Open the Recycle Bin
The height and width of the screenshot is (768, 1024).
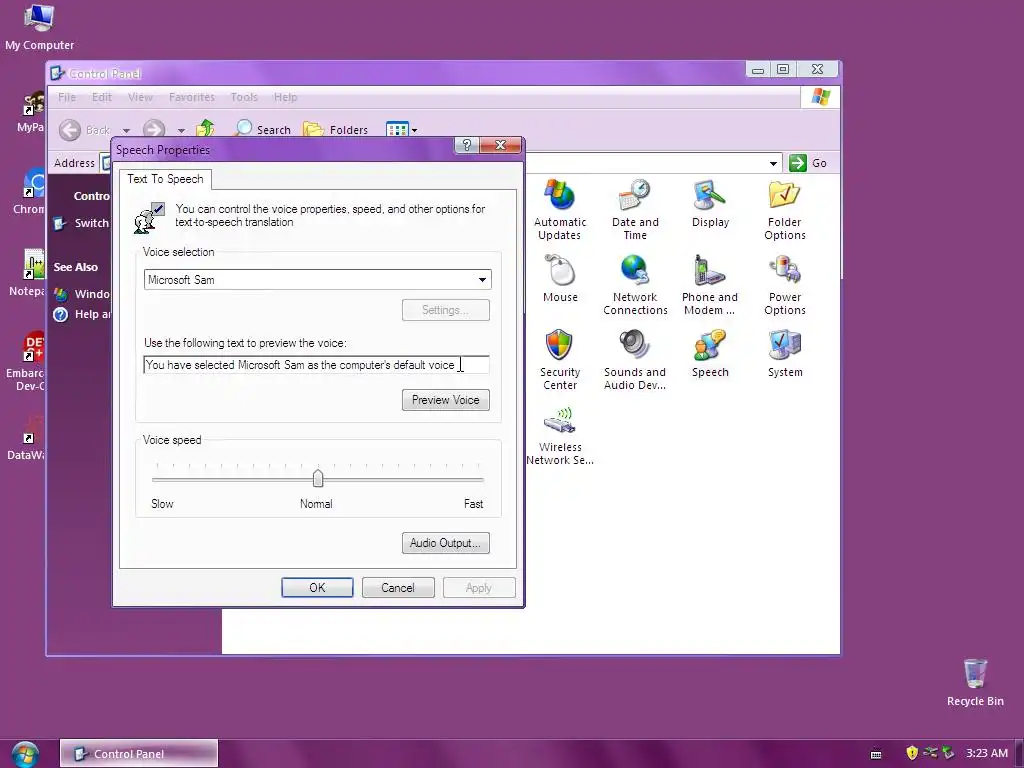[x=974, y=682]
